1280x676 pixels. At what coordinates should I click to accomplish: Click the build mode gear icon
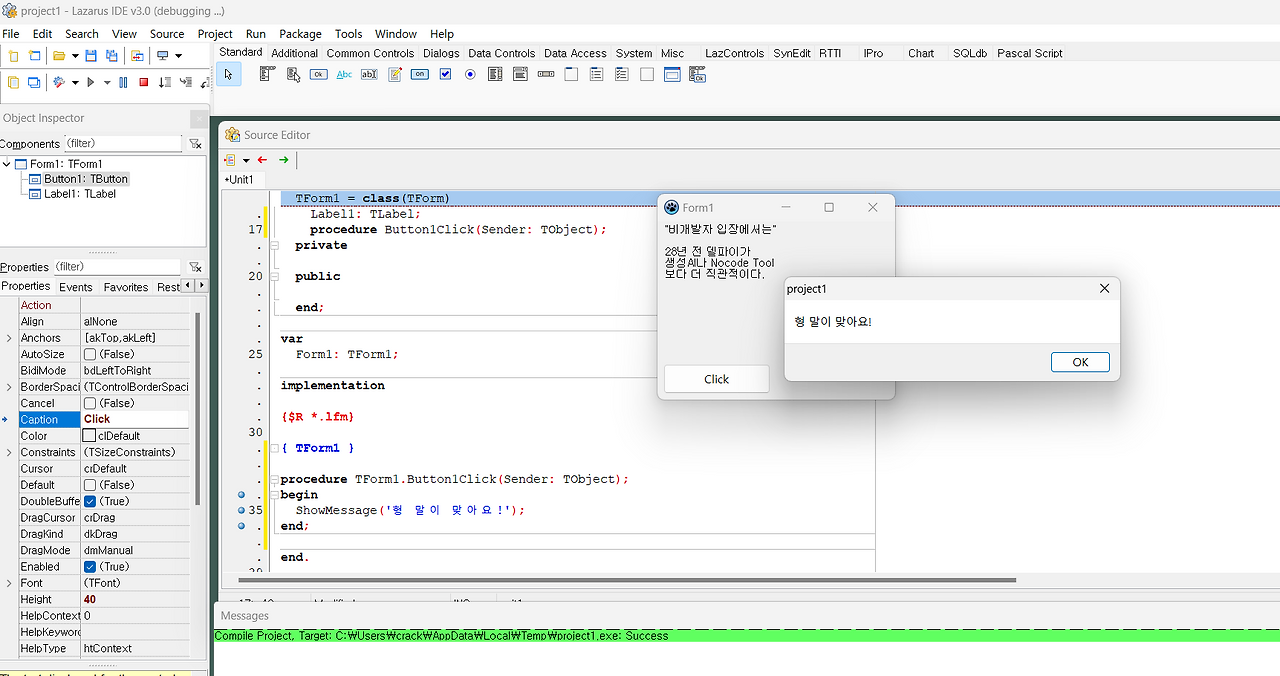[x=59, y=82]
